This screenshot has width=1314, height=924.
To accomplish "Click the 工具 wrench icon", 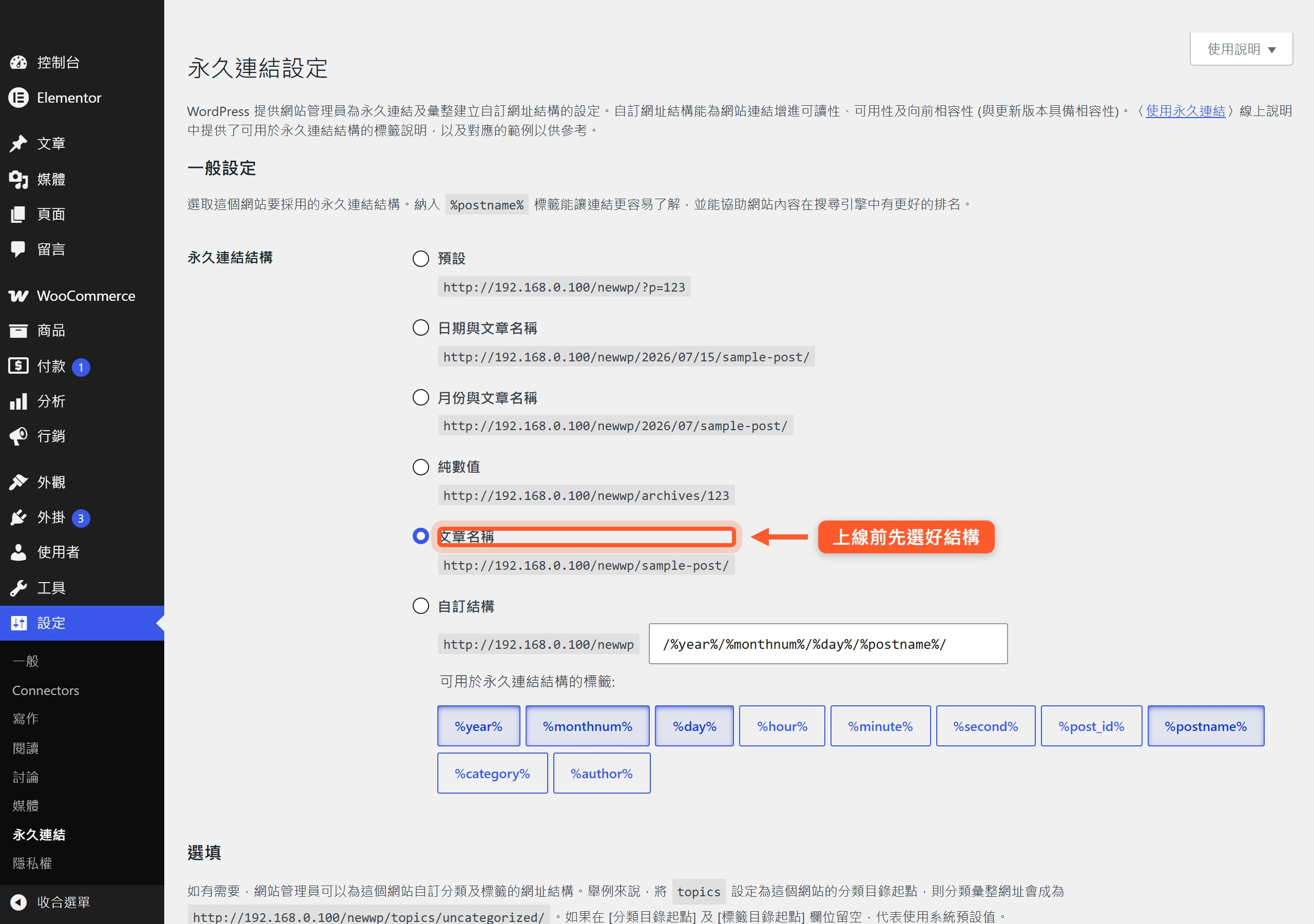I will [18, 588].
